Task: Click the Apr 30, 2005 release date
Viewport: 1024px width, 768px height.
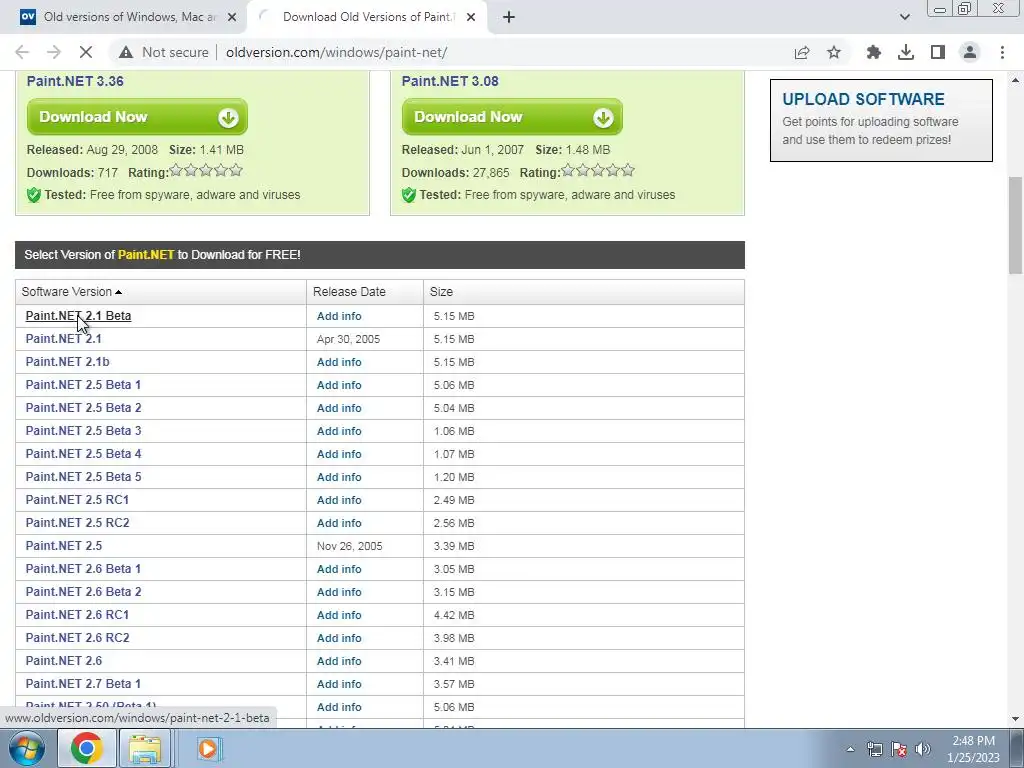Action: tap(348, 339)
